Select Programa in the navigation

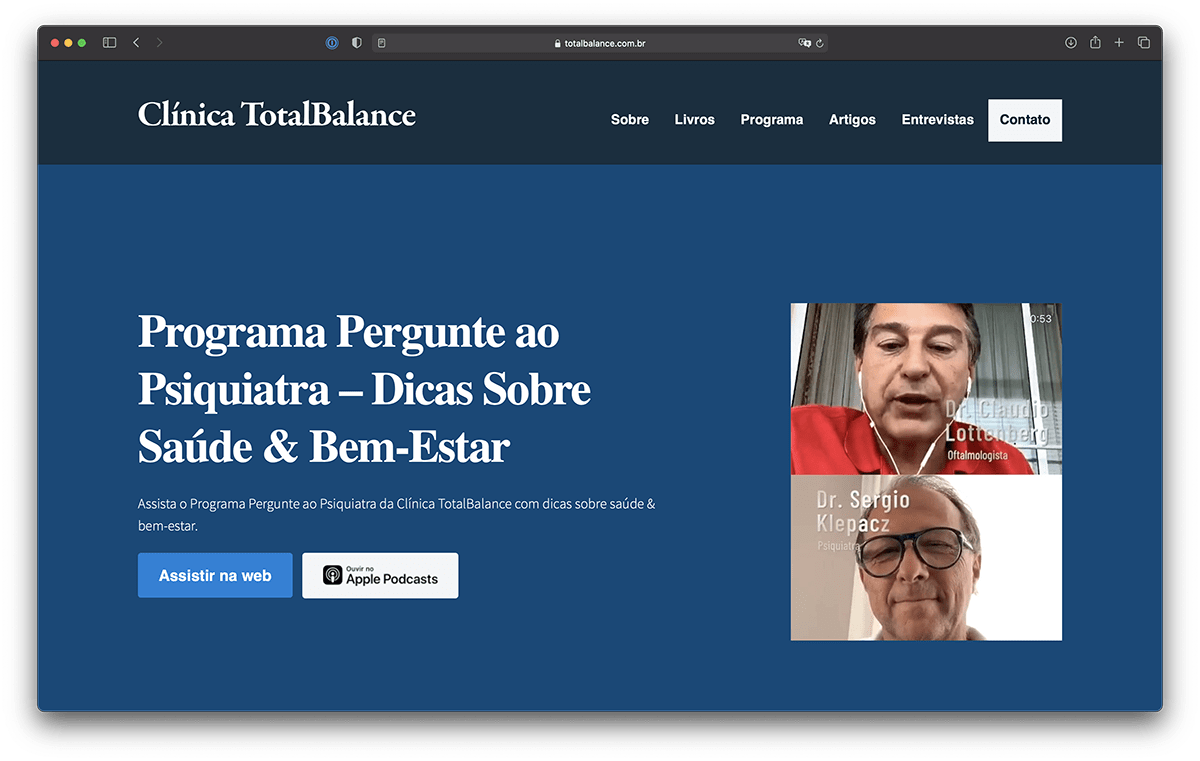772,120
